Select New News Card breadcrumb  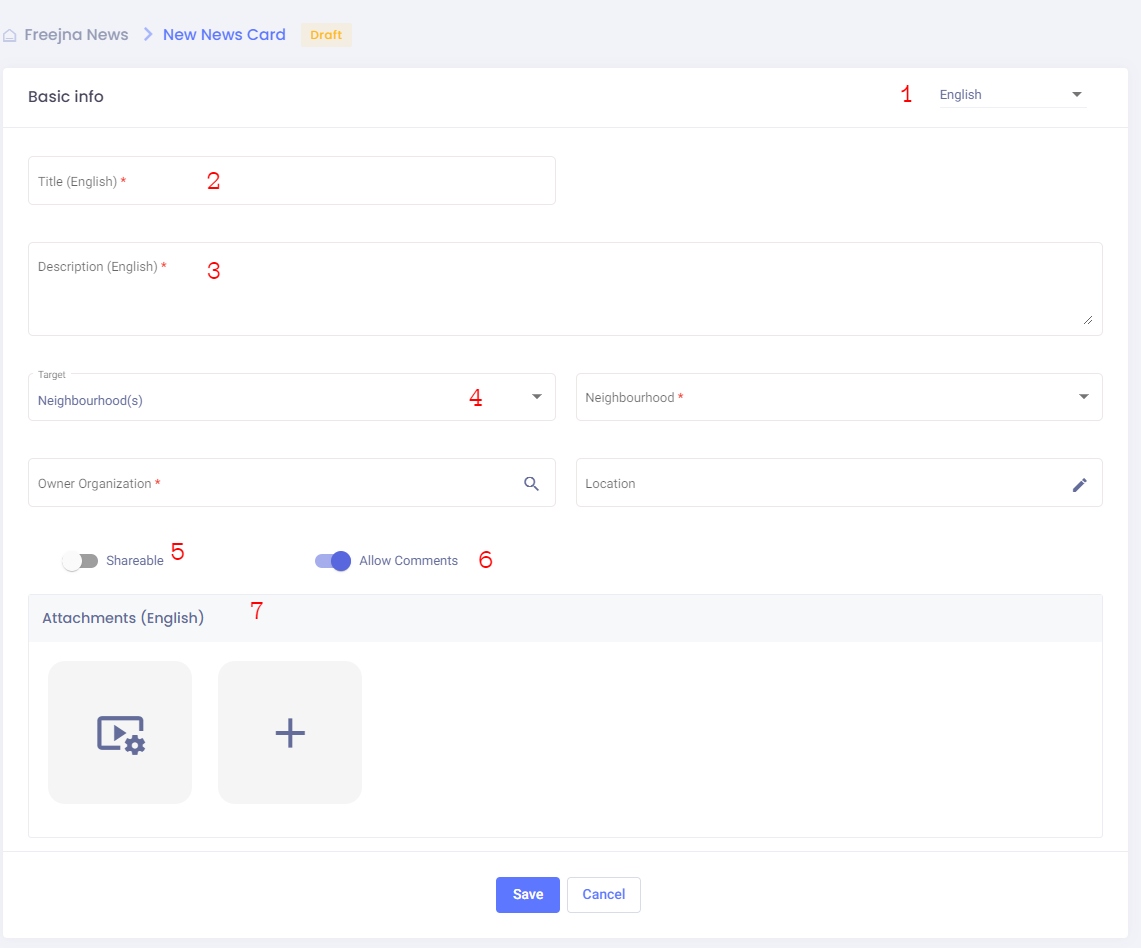[224, 35]
